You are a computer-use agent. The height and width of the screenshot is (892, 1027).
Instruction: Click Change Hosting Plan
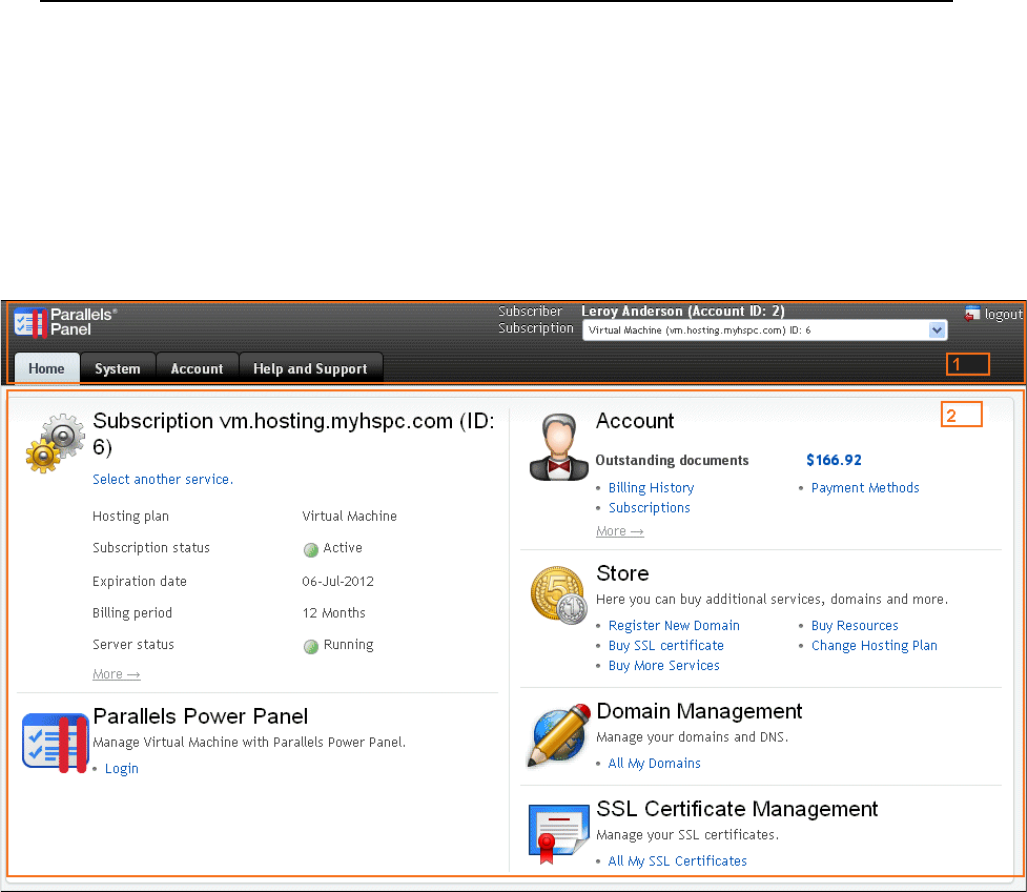(874, 646)
